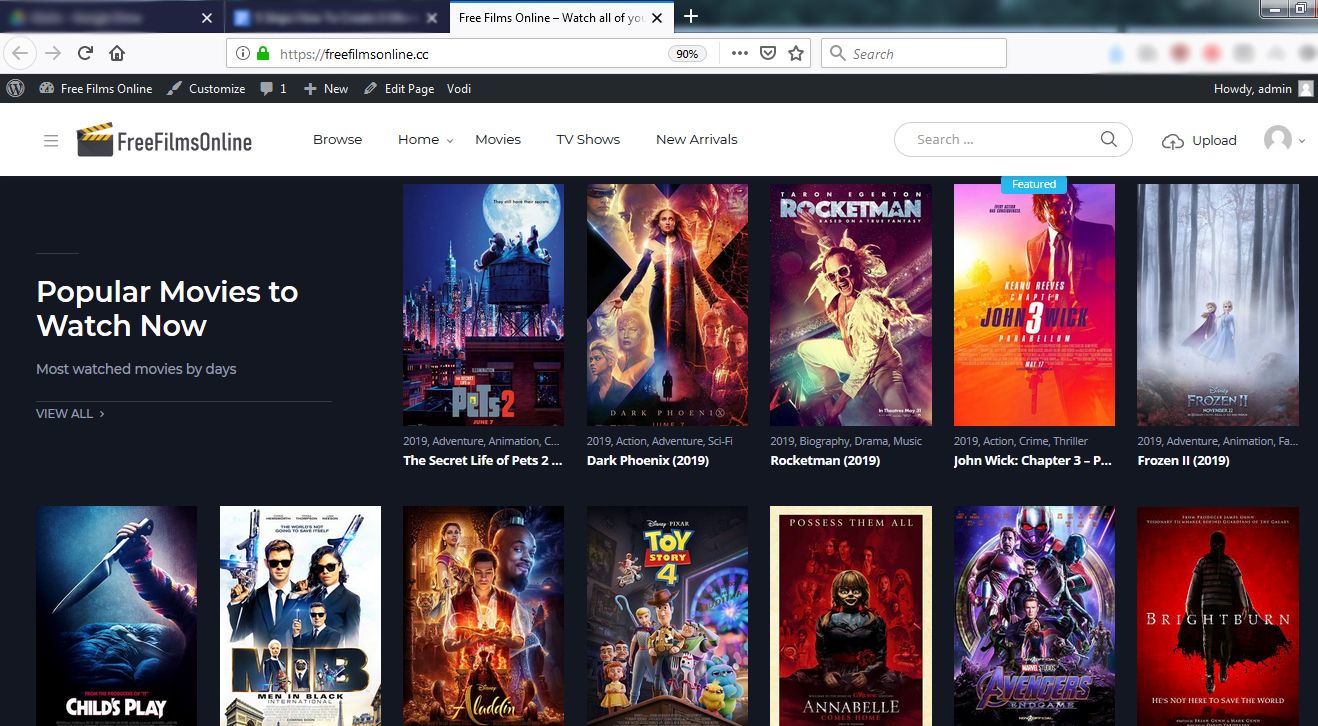Open the Rocketman poster
Viewport: 1318px width, 726px height.
(x=851, y=305)
